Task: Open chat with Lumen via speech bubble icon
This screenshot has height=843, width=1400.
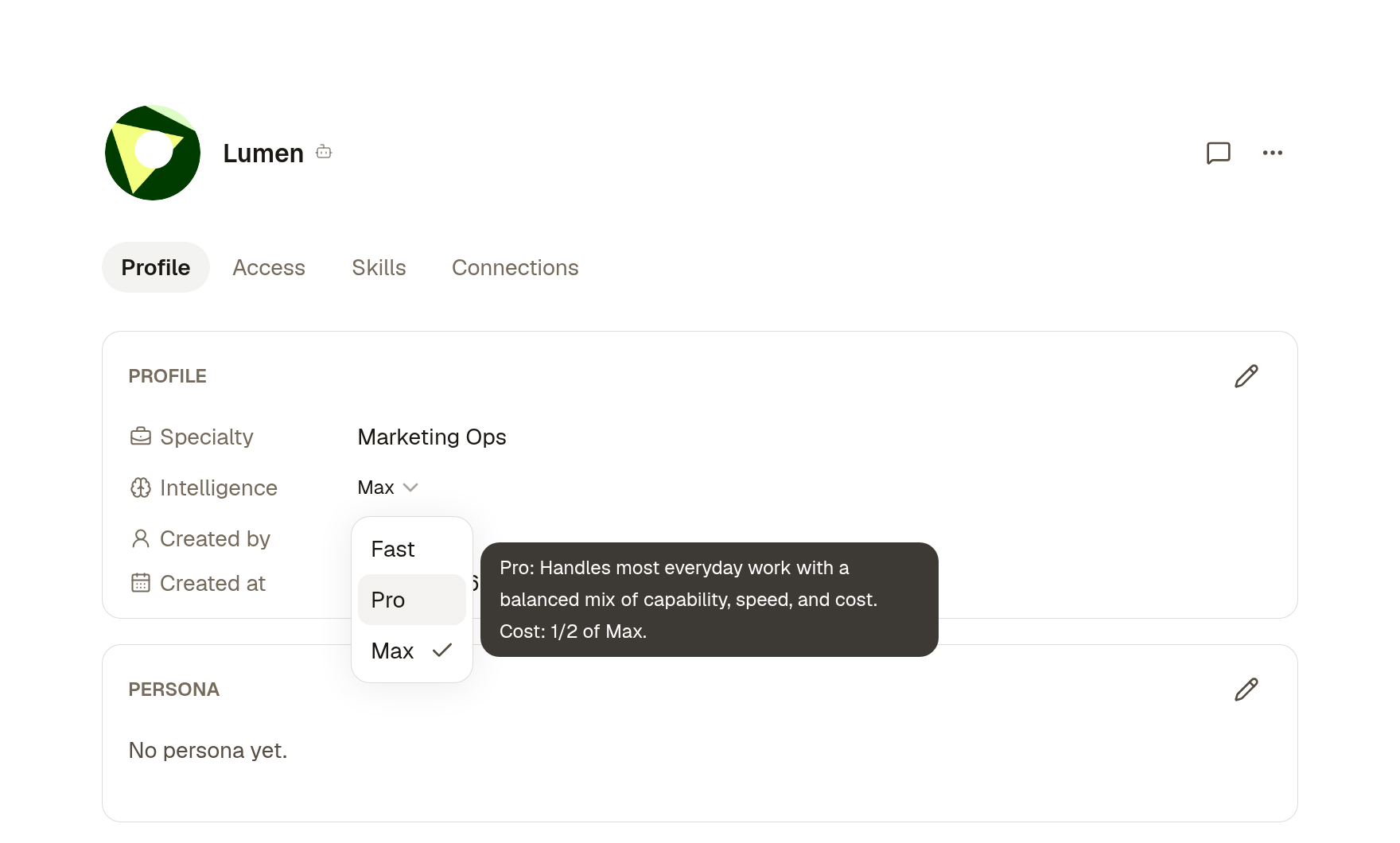Action: [1219, 153]
